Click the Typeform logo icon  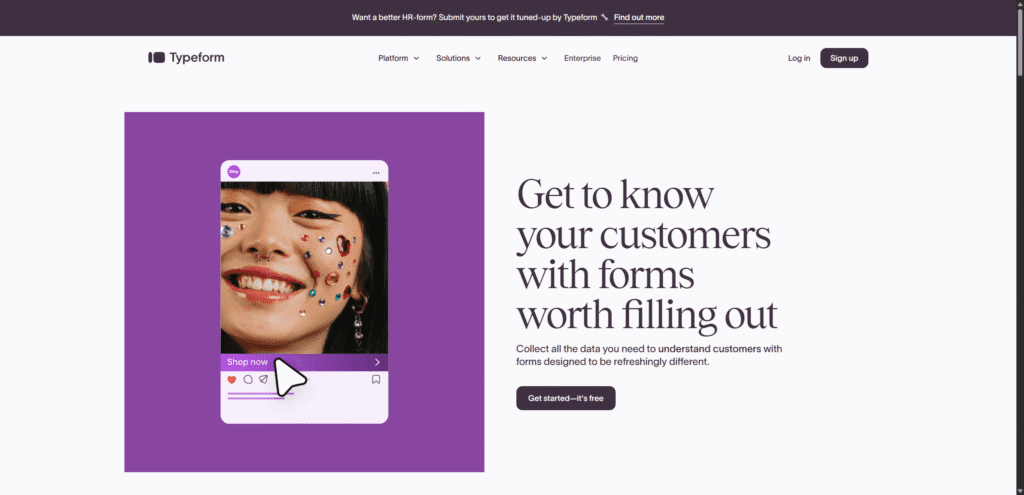(156, 58)
